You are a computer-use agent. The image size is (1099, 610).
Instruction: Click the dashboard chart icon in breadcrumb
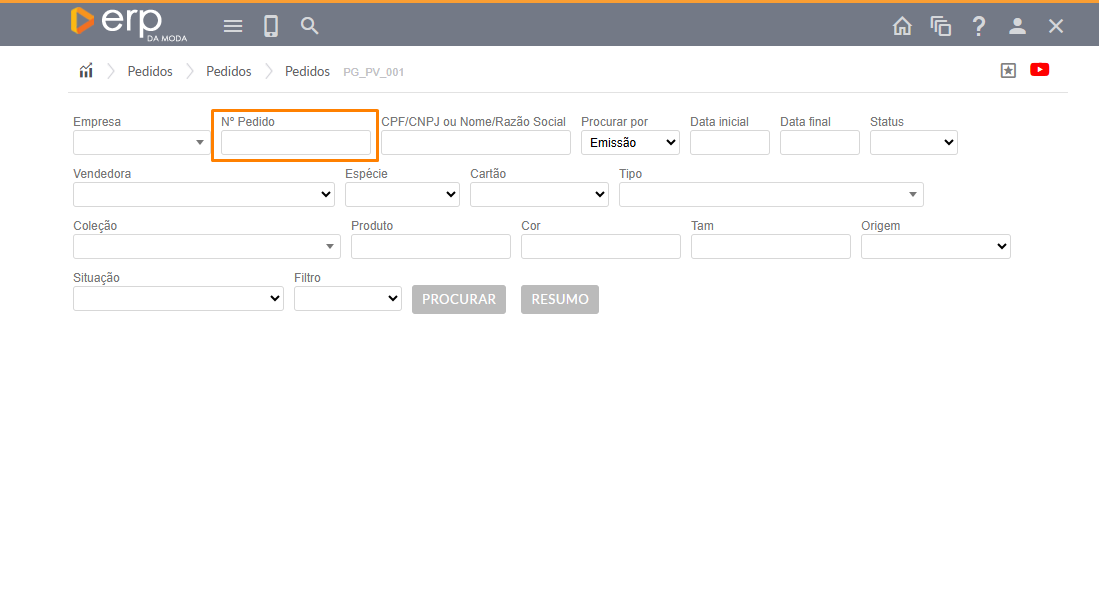[86, 71]
